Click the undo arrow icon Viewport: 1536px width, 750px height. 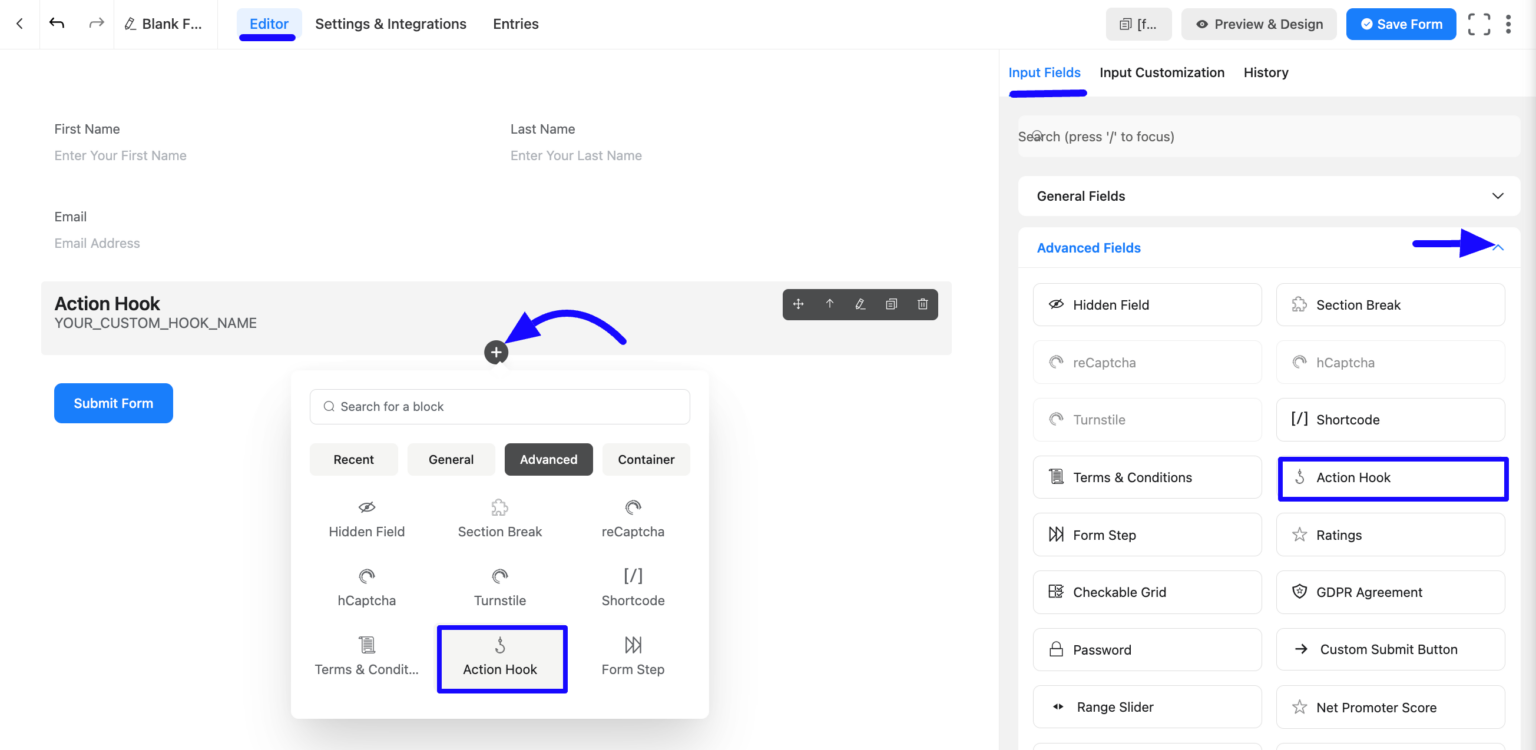[57, 23]
